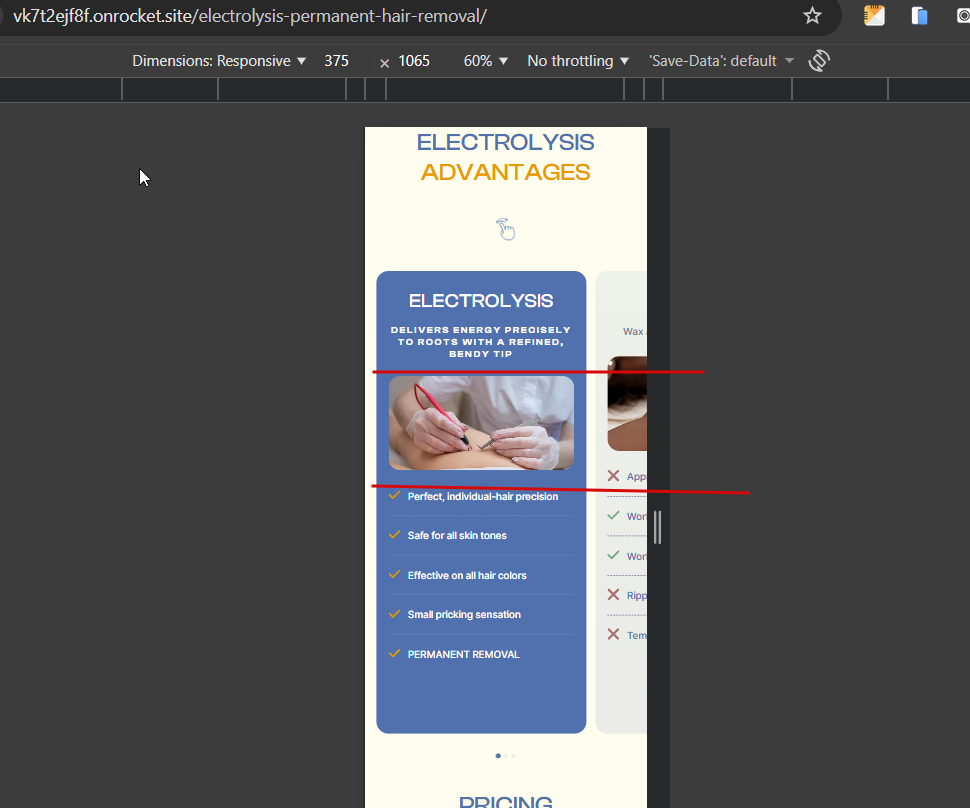Click 'Effective on all hair colors' row
This screenshot has width=970, height=808.
coord(481,575)
